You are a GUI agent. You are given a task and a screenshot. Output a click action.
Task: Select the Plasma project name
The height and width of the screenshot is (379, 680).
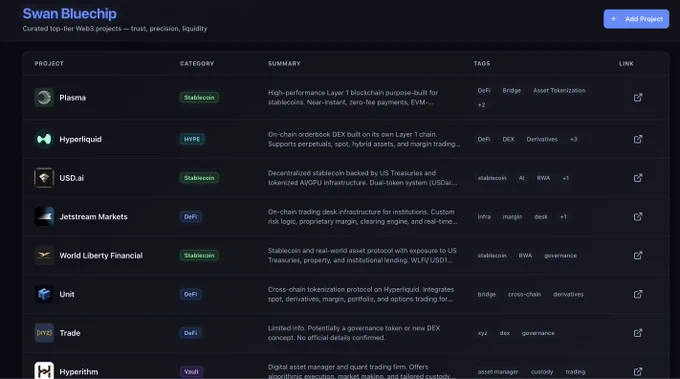pyautogui.click(x=72, y=98)
